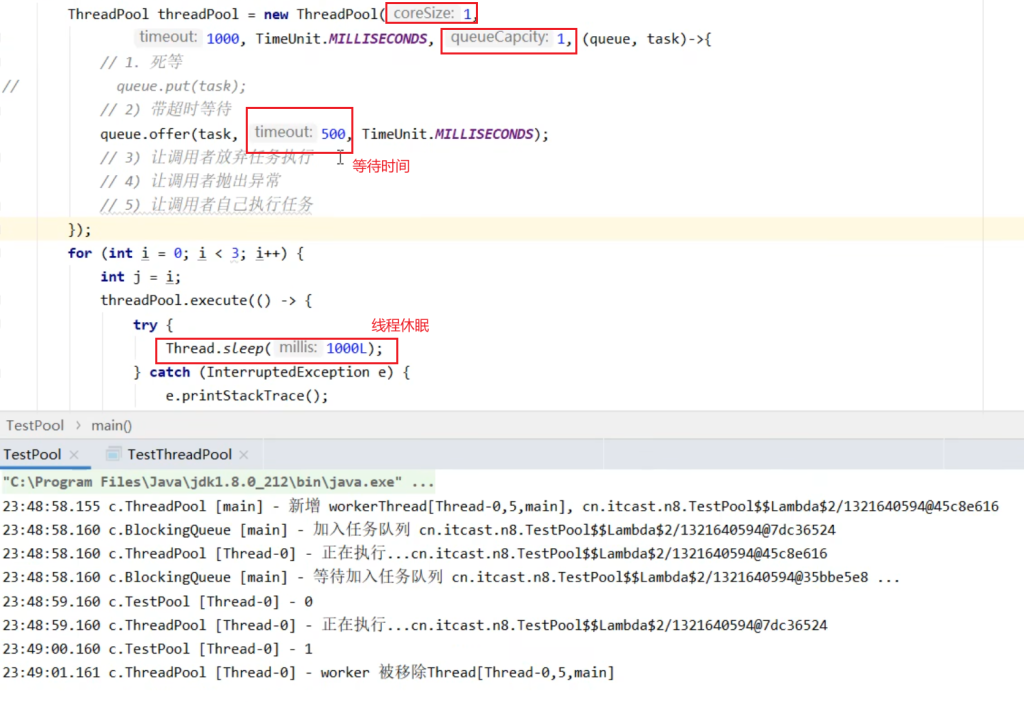Click the coreSize parameter hint
This screenshot has height=702, width=1024.
424,14
